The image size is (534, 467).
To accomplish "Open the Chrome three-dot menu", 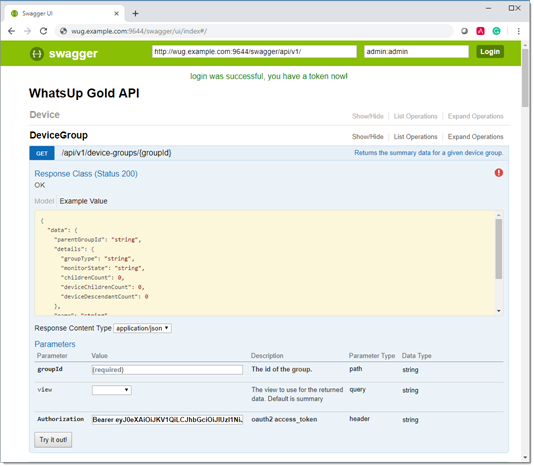I will [519, 31].
